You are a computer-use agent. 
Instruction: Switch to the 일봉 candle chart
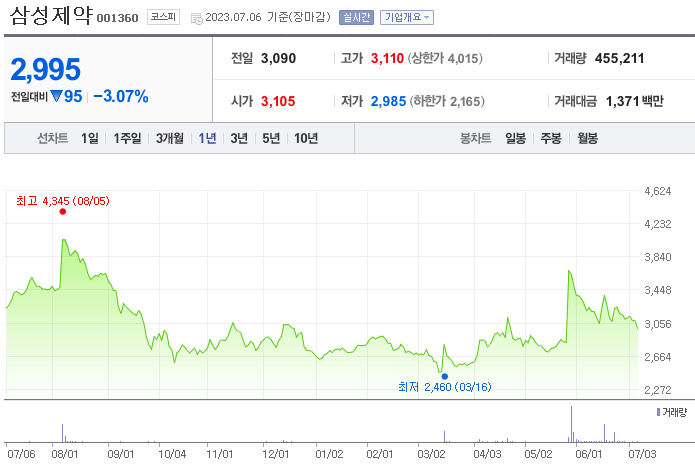point(515,138)
